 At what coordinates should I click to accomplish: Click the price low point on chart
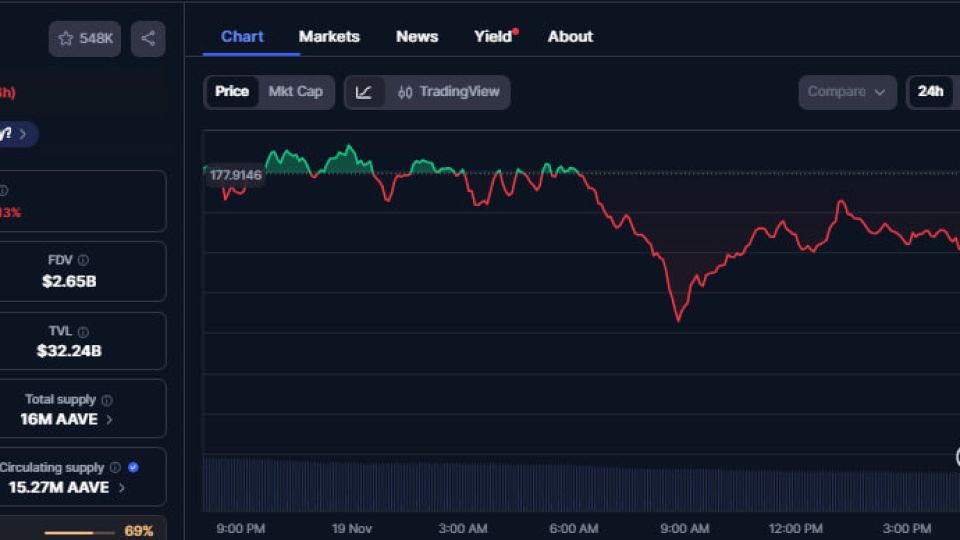point(678,320)
